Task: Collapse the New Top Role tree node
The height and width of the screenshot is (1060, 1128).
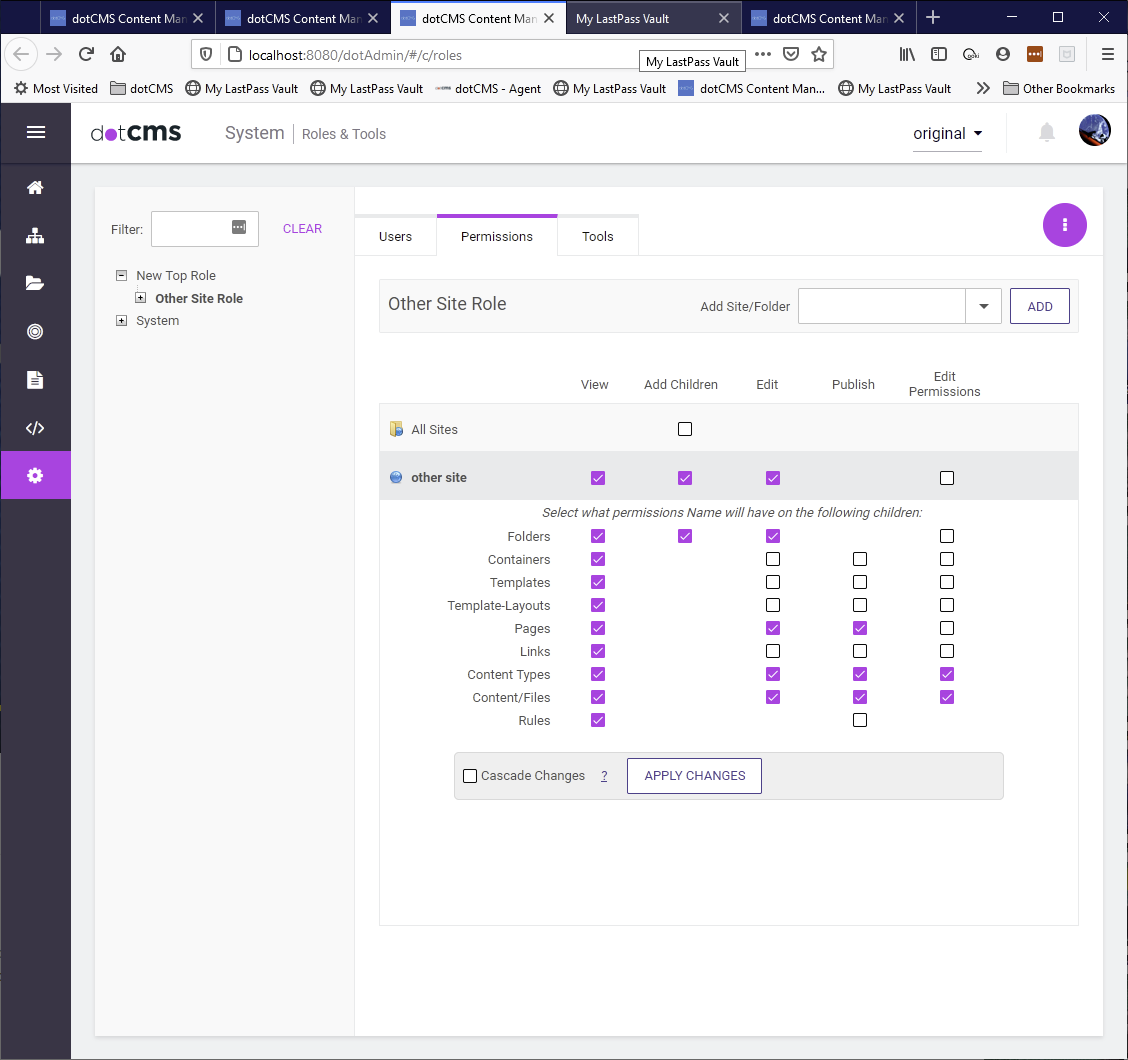Action: point(121,275)
